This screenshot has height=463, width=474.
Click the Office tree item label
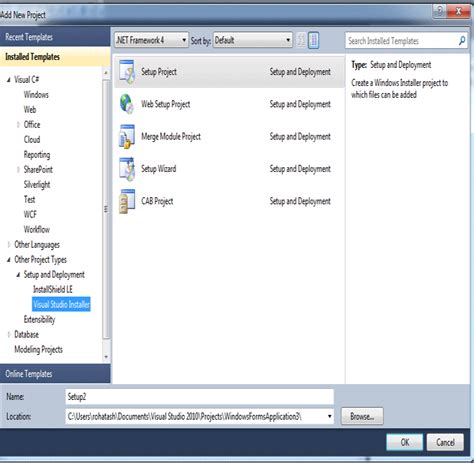tap(32, 125)
